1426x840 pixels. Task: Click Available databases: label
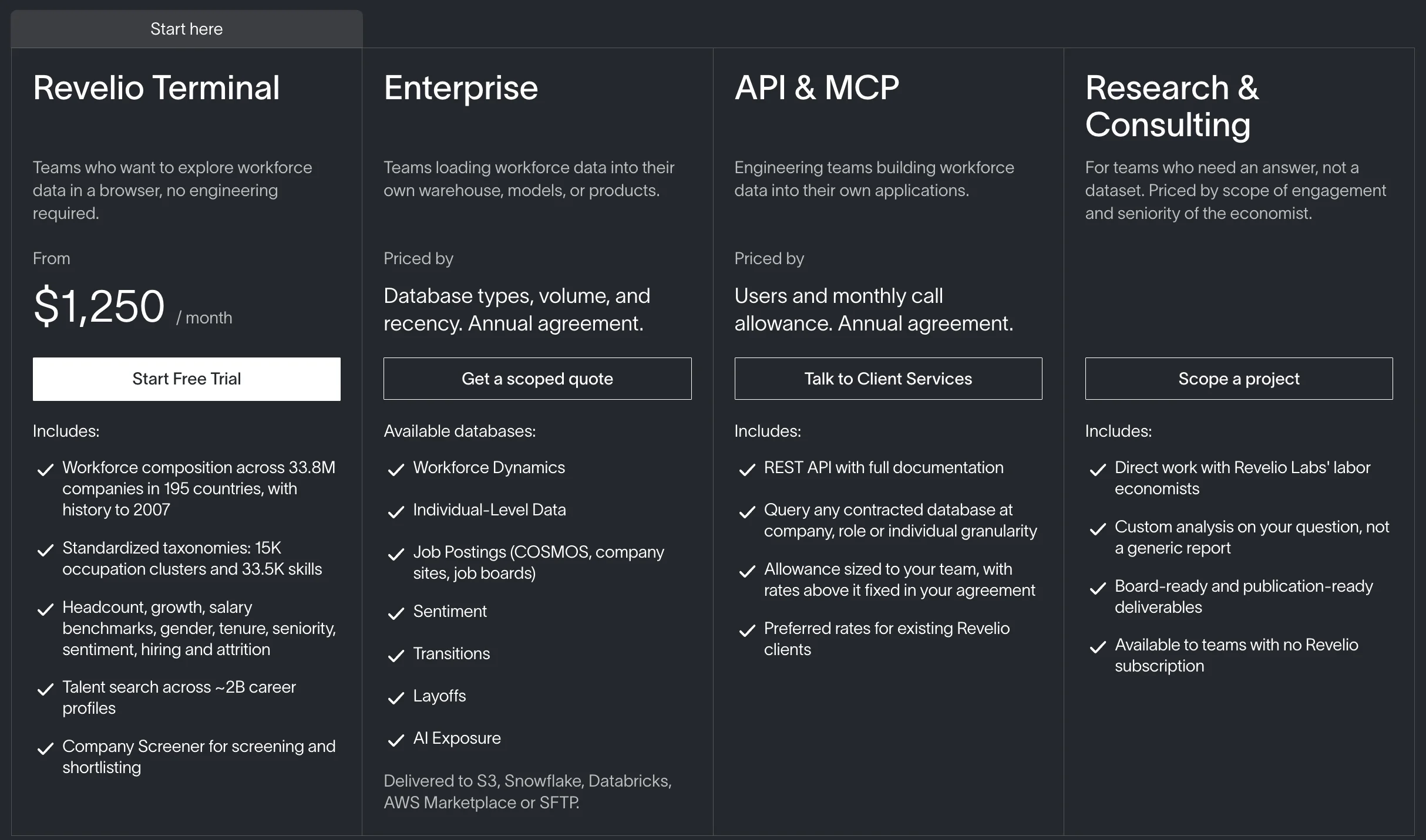click(459, 431)
